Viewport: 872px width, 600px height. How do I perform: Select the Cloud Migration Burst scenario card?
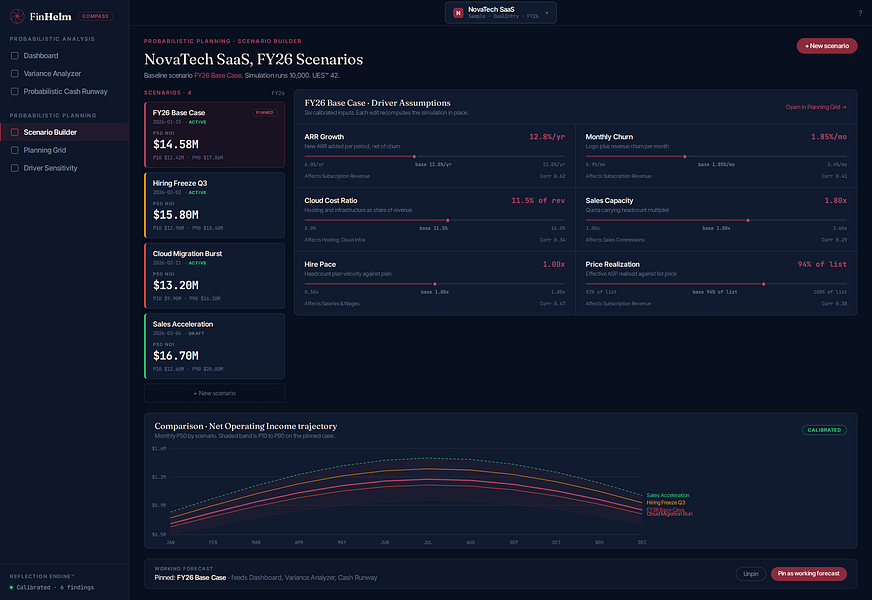(215, 276)
